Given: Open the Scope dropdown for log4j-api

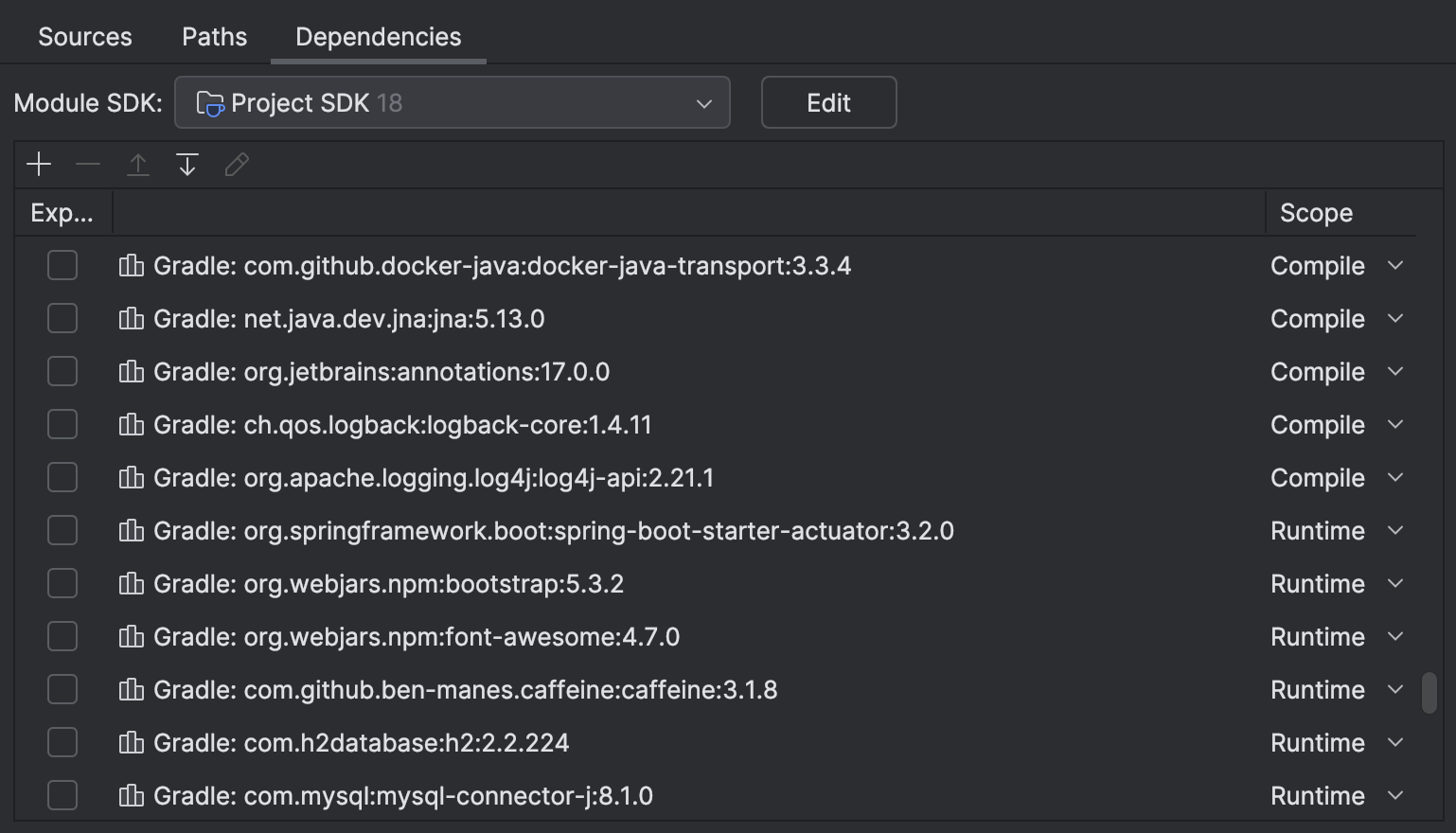Looking at the screenshot, I should pyautogui.click(x=1397, y=477).
